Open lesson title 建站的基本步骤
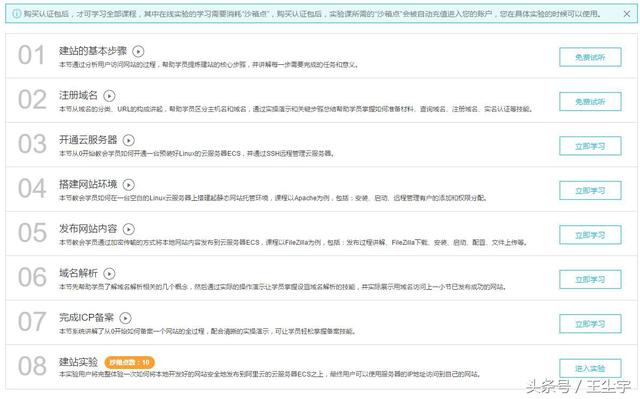 pyautogui.click(x=93, y=51)
